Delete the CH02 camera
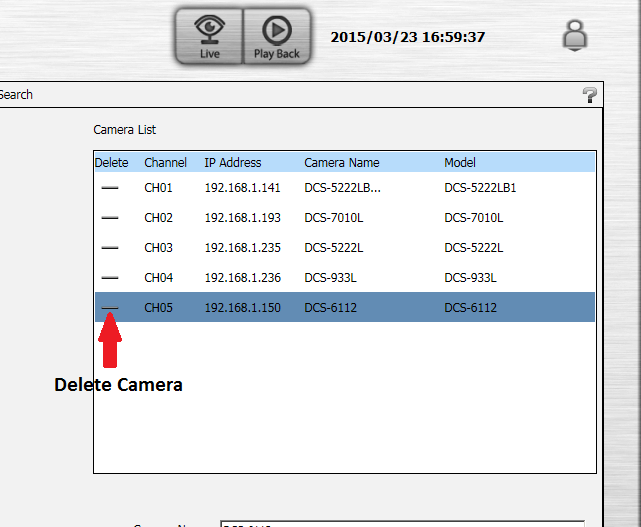The height and width of the screenshot is (527, 641). point(110,218)
